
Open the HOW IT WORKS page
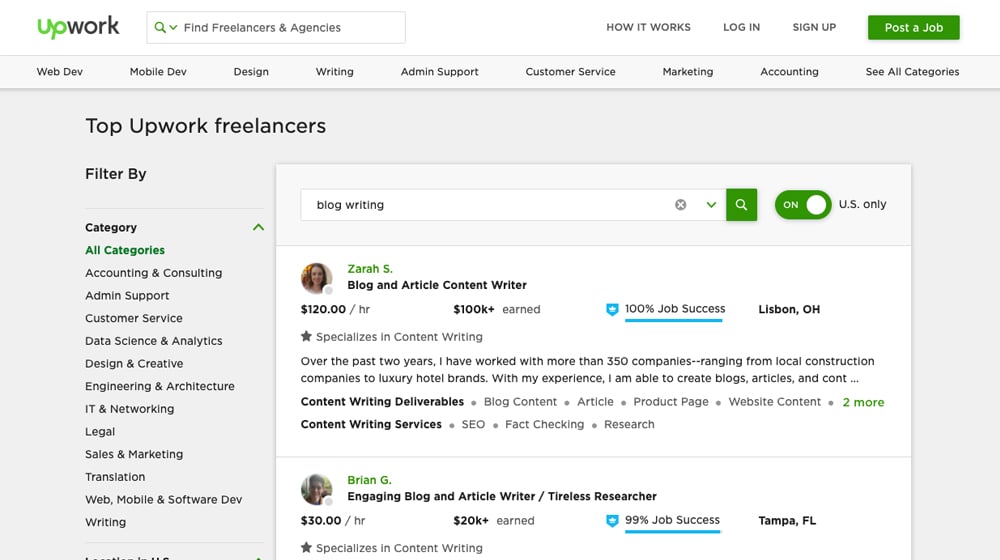(x=648, y=27)
